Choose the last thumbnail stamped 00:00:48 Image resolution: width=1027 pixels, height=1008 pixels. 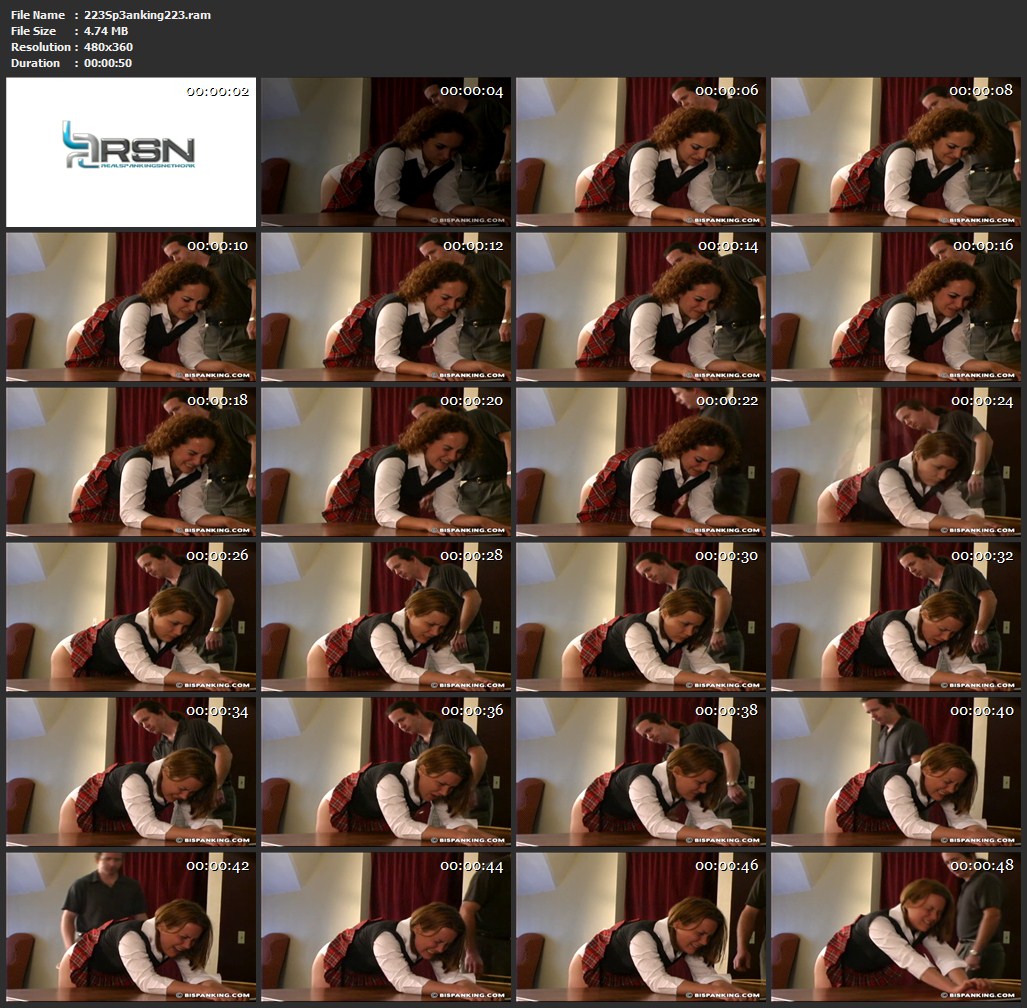pos(895,927)
